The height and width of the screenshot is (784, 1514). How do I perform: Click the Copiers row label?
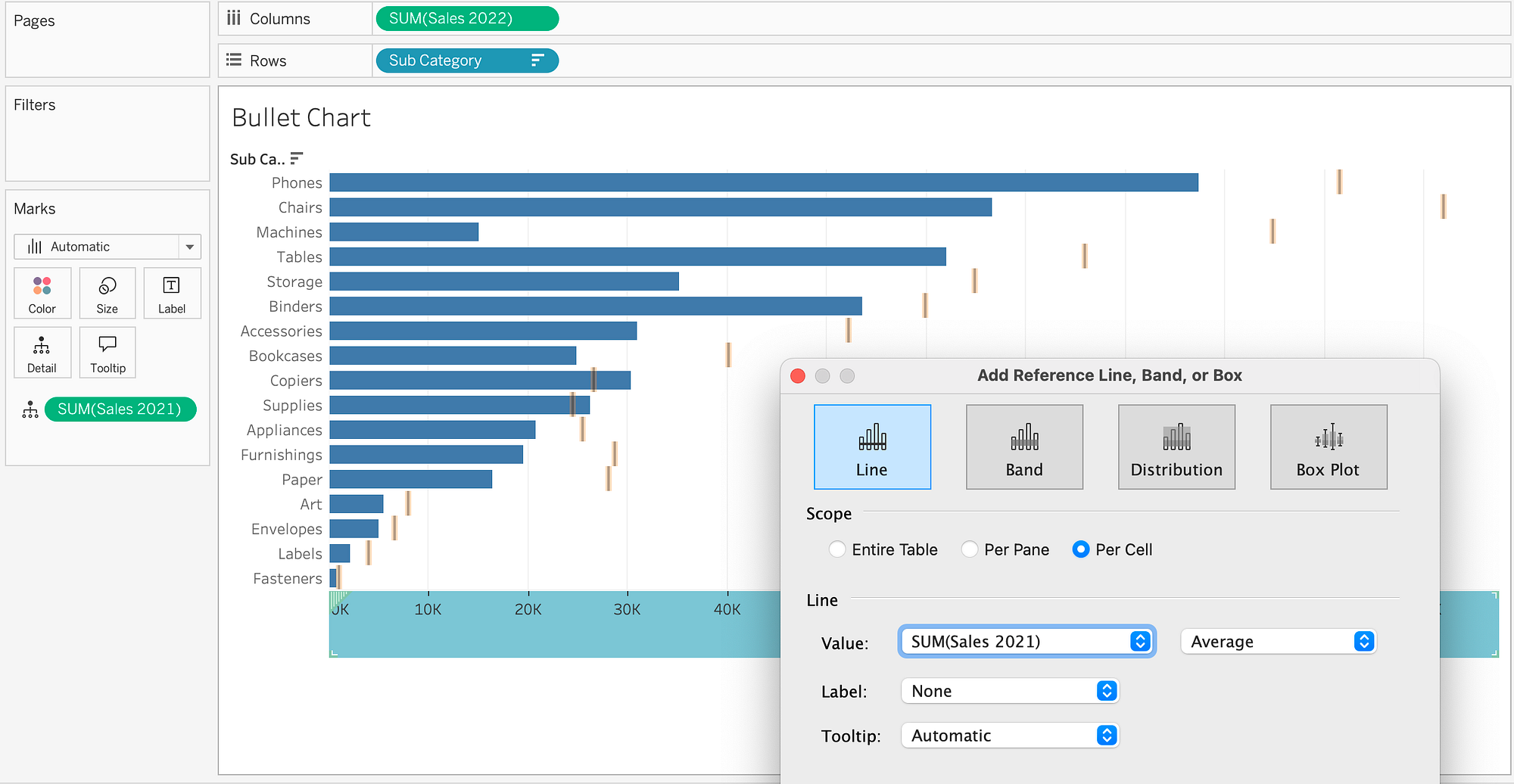pyautogui.click(x=296, y=381)
